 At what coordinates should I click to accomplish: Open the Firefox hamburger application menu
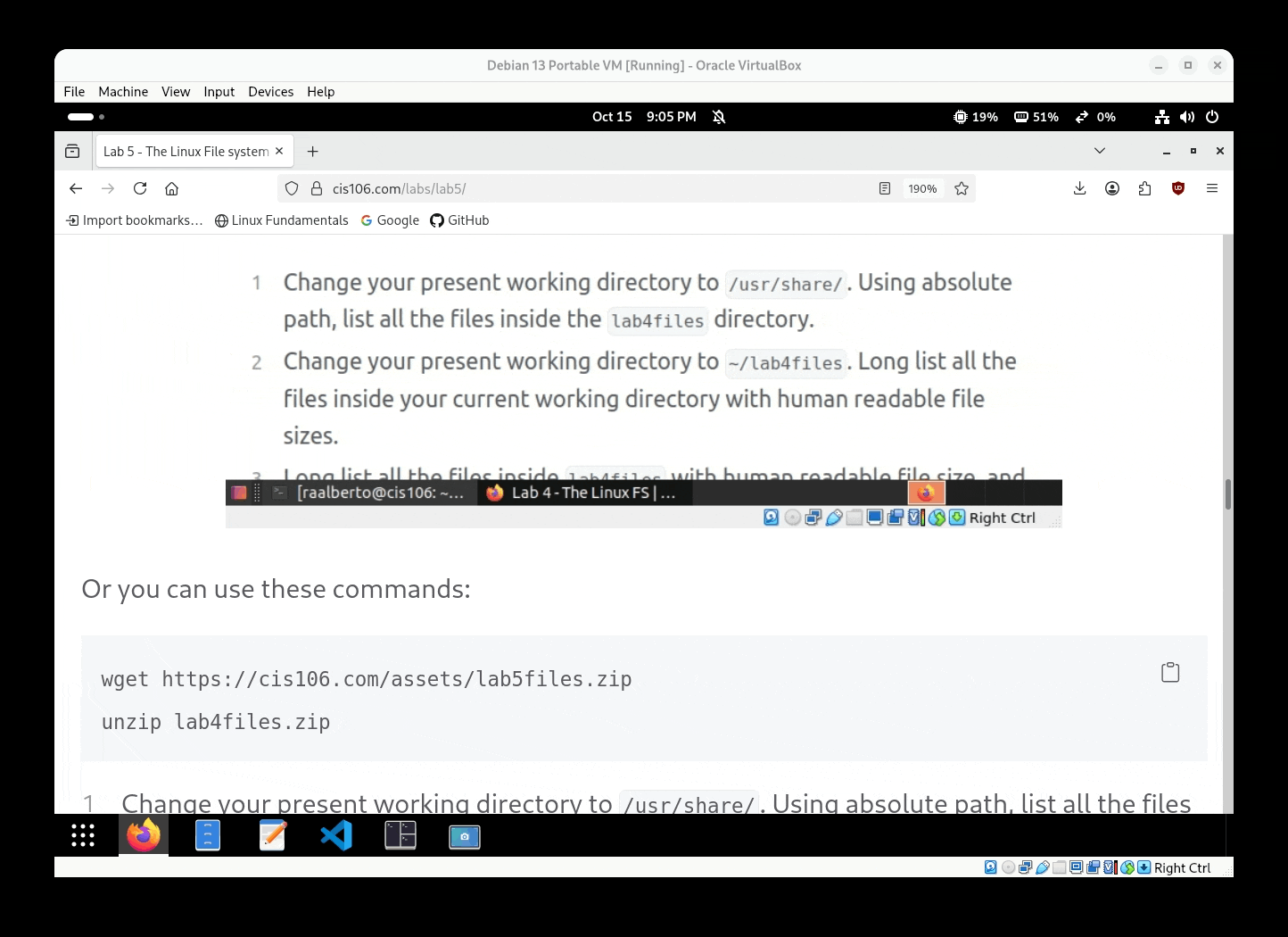coord(1212,188)
